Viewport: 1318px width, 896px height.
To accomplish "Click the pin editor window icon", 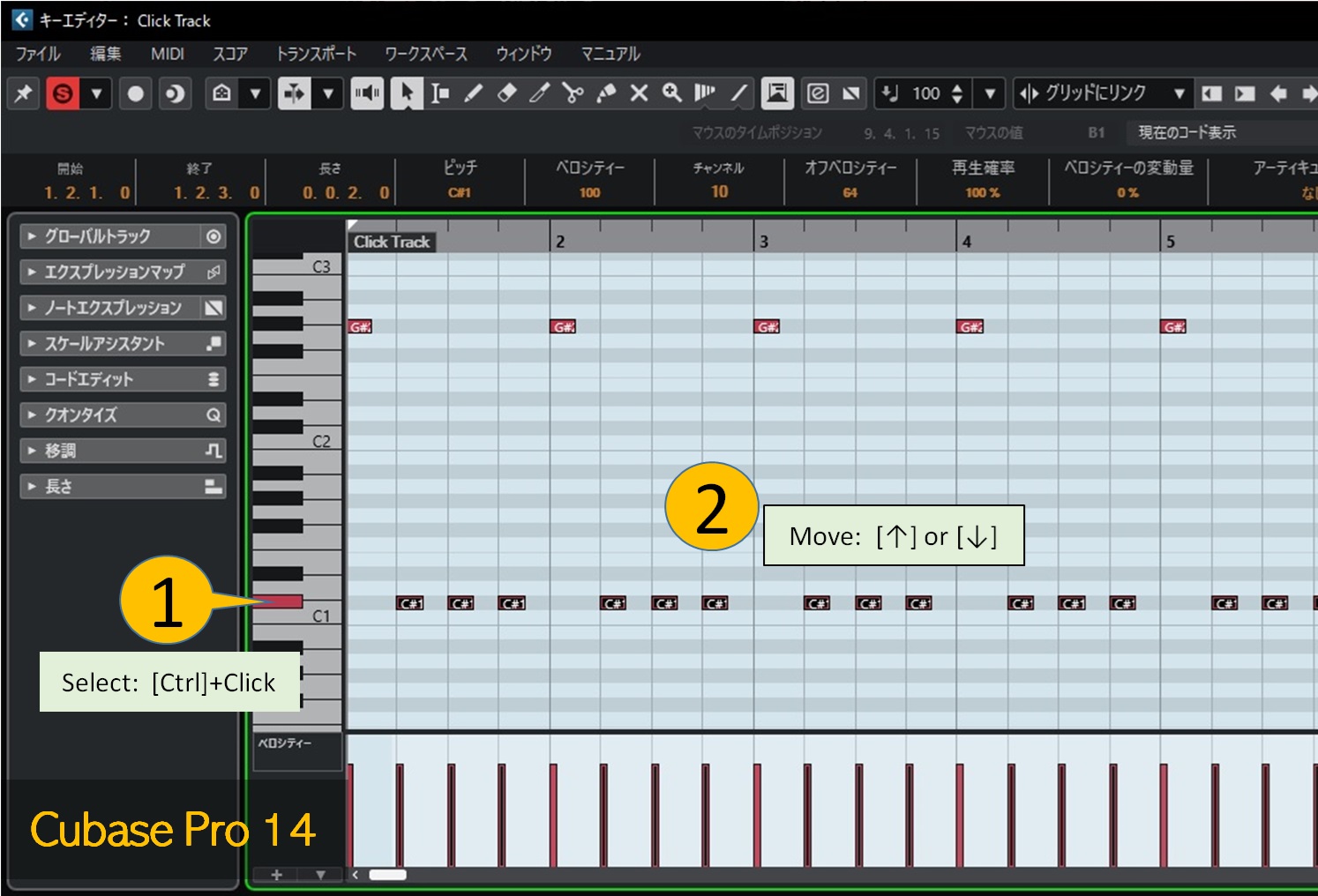I will pos(24,93).
